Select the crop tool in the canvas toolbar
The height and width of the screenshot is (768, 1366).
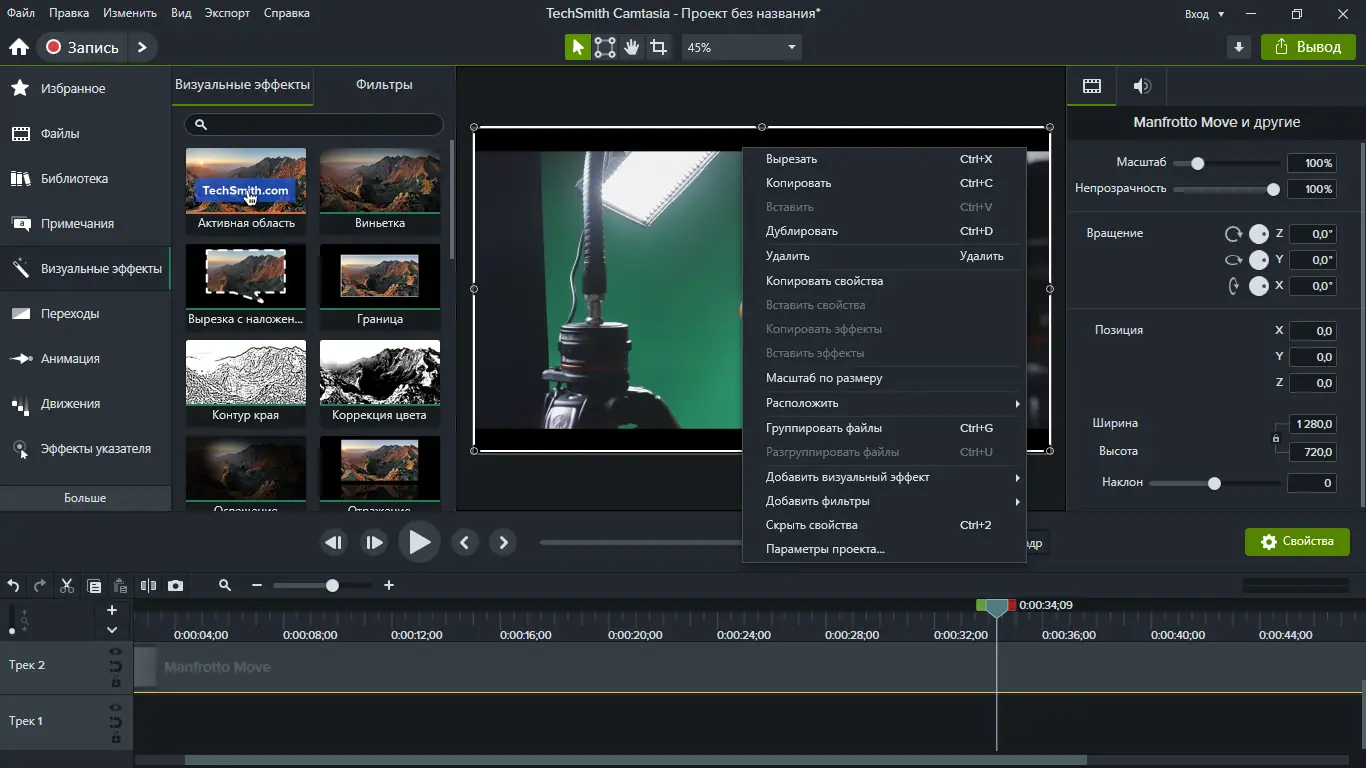pos(658,47)
